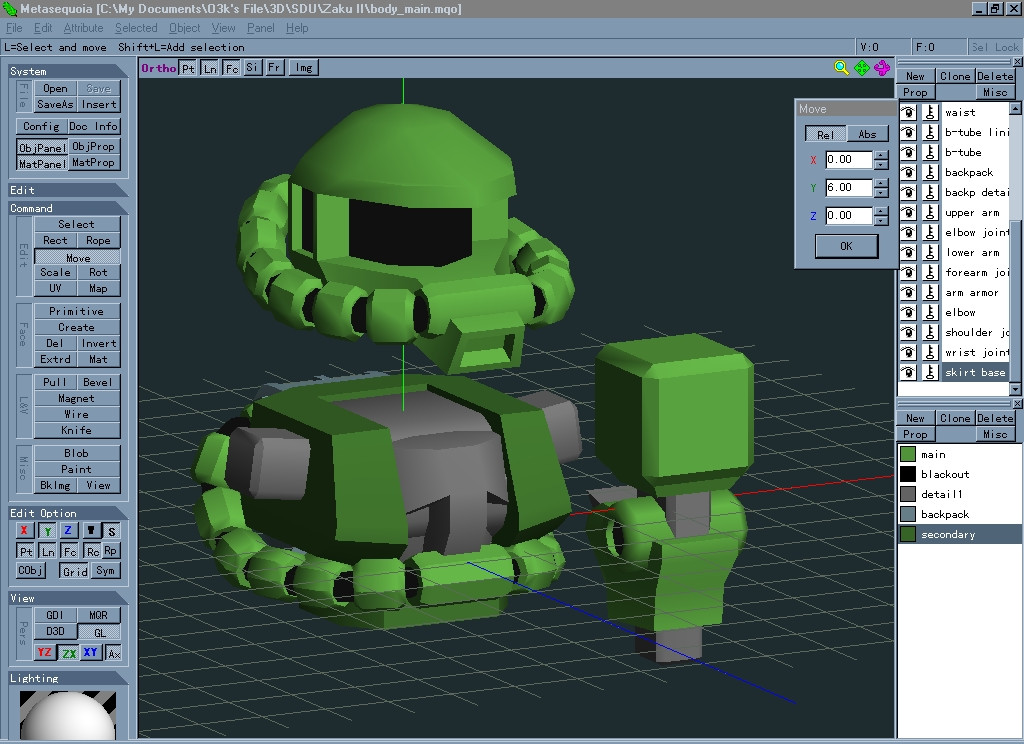
Task: Select the detail1 material color swatch
Action: tap(908, 494)
